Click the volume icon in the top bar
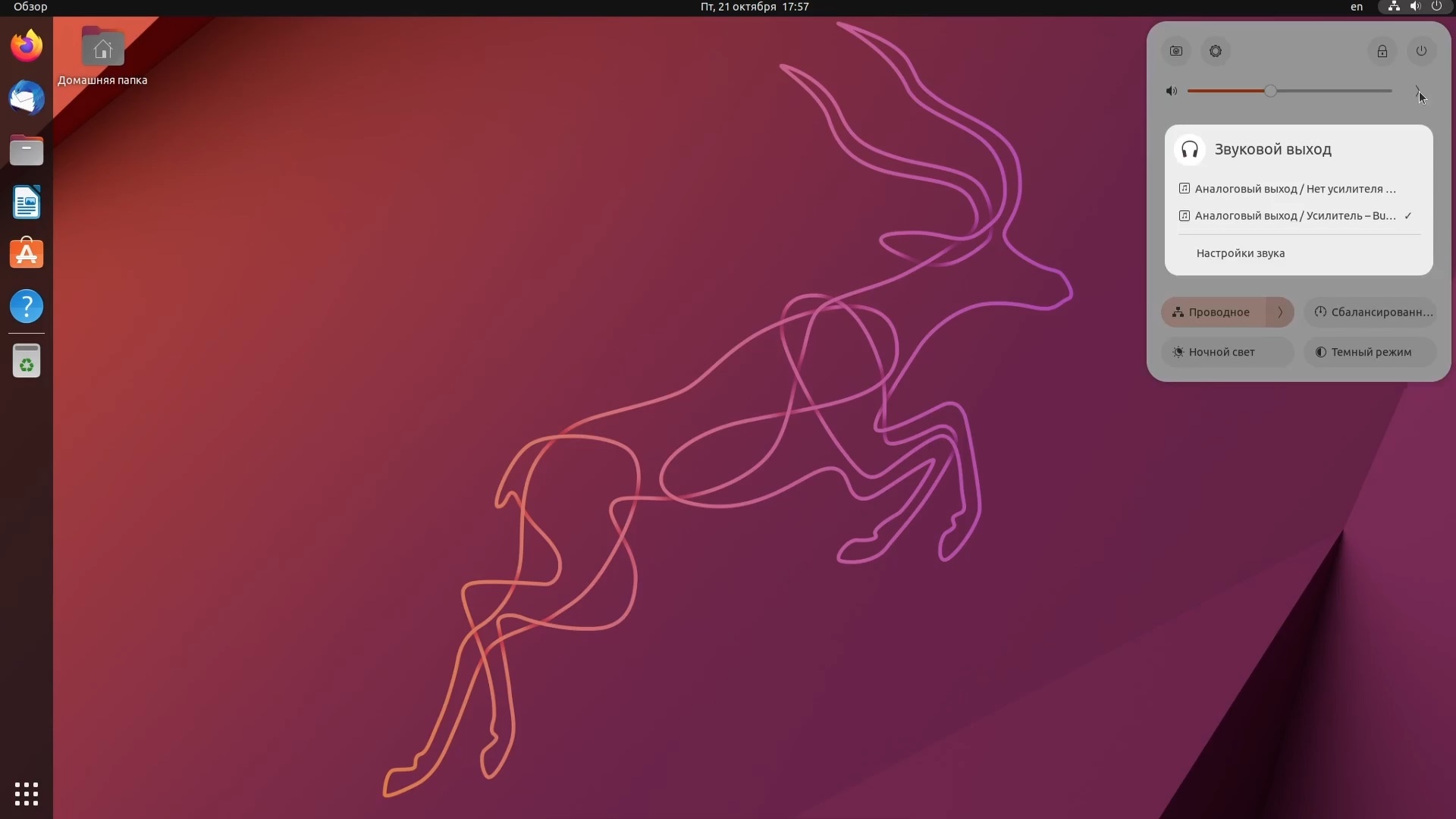Image resolution: width=1456 pixels, height=819 pixels. click(x=1415, y=7)
